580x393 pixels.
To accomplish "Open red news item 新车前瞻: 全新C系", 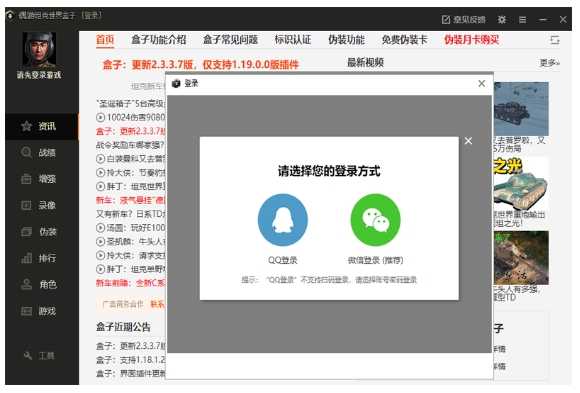I will [x=131, y=283].
